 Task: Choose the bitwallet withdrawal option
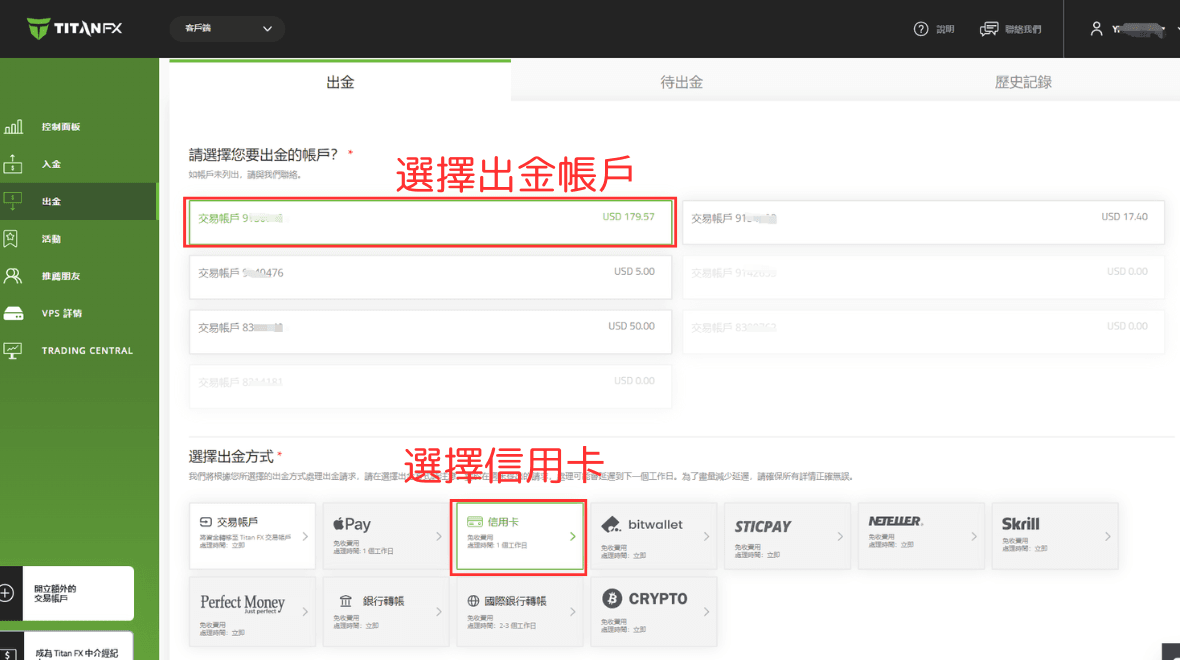[654, 537]
